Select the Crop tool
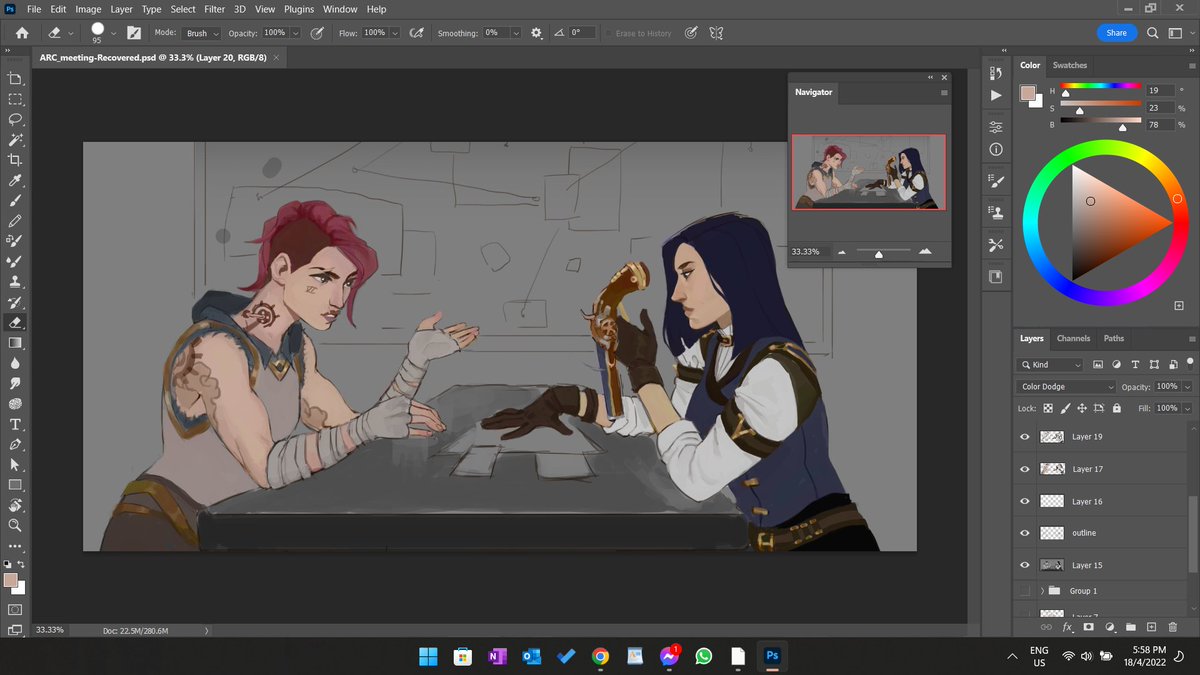The height and width of the screenshot is (675, 1200). pyautogui.click(x=15, y=160)
